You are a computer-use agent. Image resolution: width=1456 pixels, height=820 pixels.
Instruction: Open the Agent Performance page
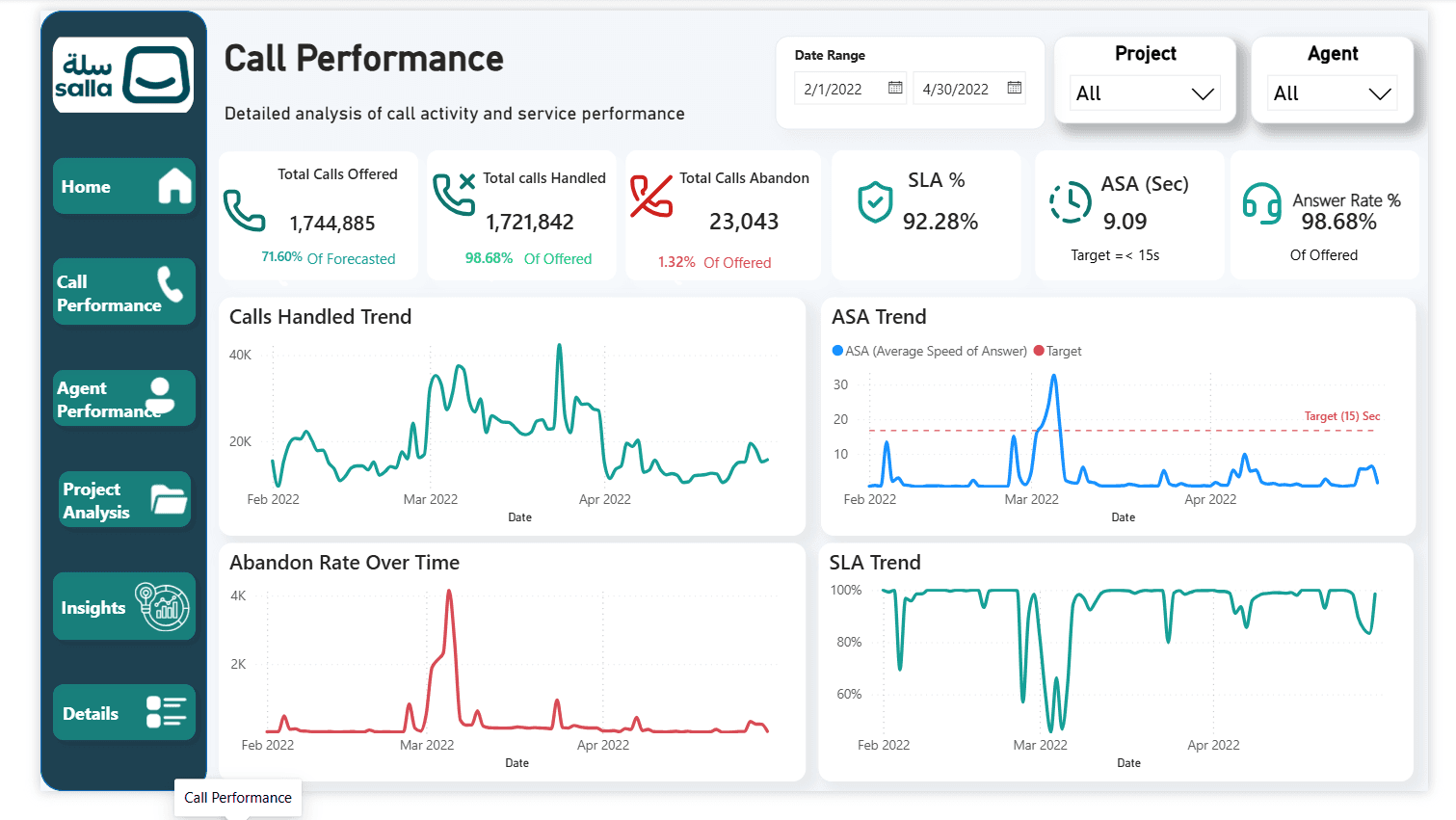pyautogui.click(x=124, y=398)
